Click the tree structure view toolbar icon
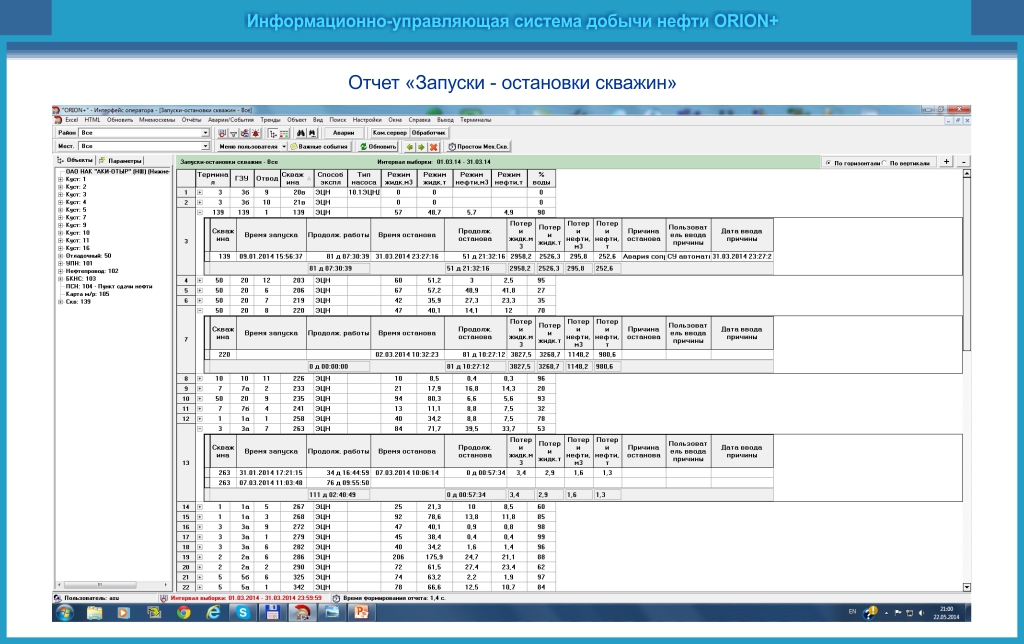Screen dimensions: 1024x644 click(x=273, y=133)
